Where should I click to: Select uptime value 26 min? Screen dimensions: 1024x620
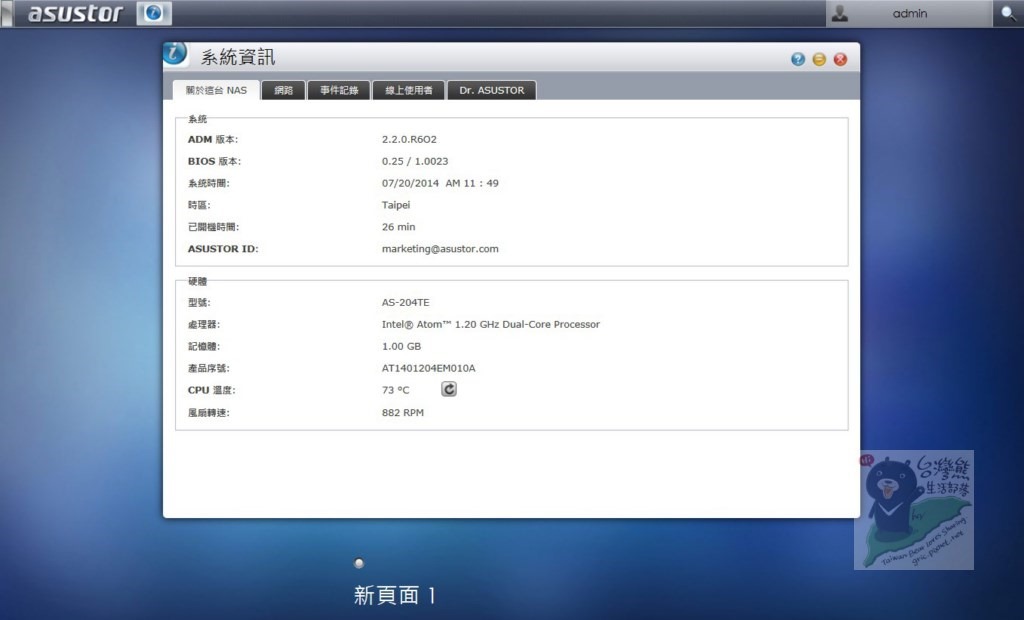pyautogui.click(x=398, y=227)
